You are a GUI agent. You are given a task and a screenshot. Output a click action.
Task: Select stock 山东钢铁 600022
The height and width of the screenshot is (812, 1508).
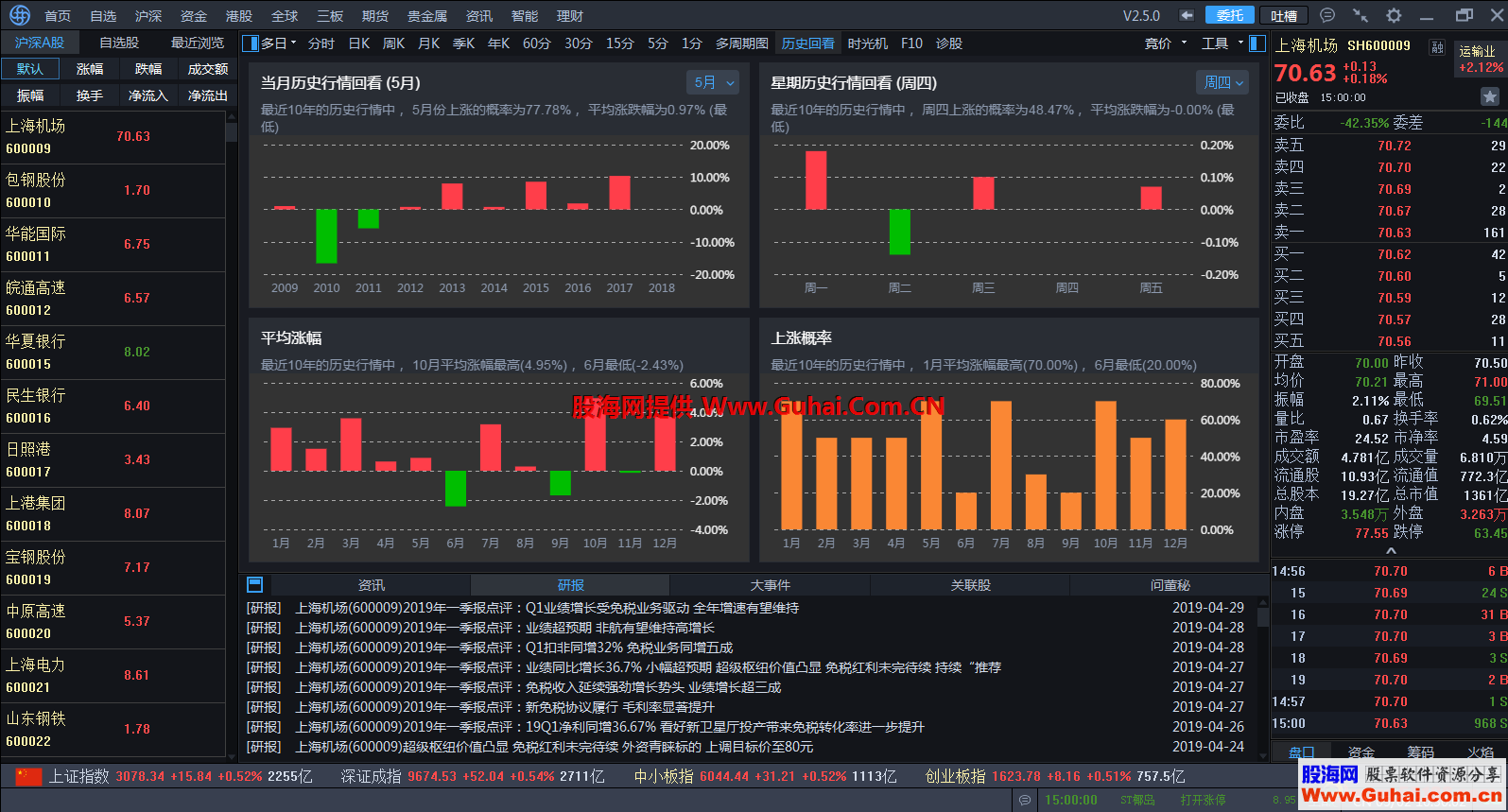(x=113, y=729)
